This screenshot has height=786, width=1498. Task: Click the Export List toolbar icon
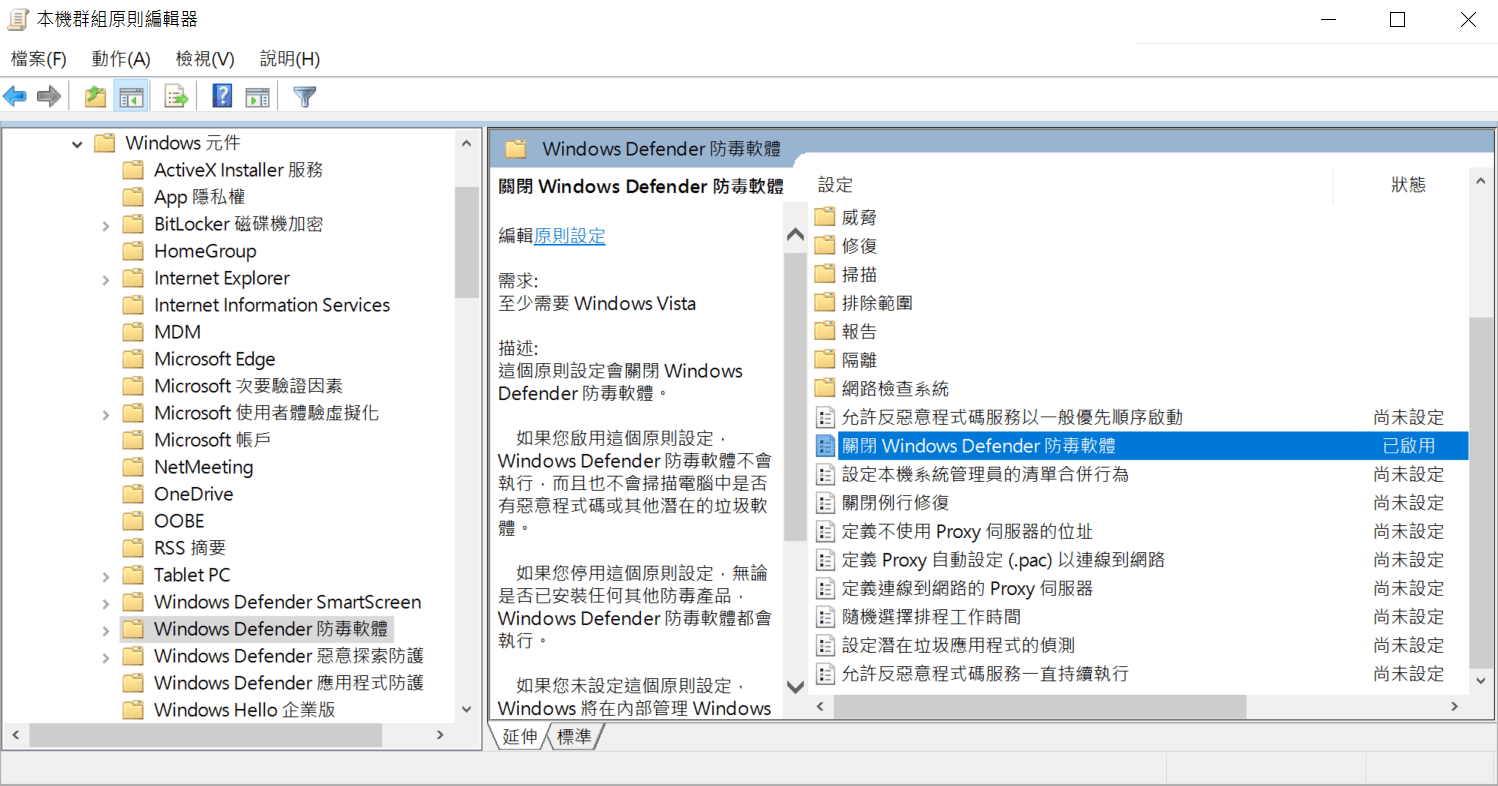point(177,97)
